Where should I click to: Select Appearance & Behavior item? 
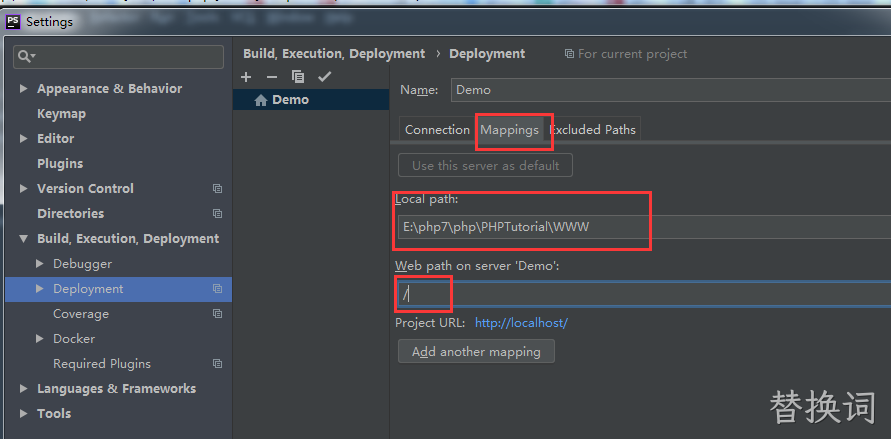110,89
